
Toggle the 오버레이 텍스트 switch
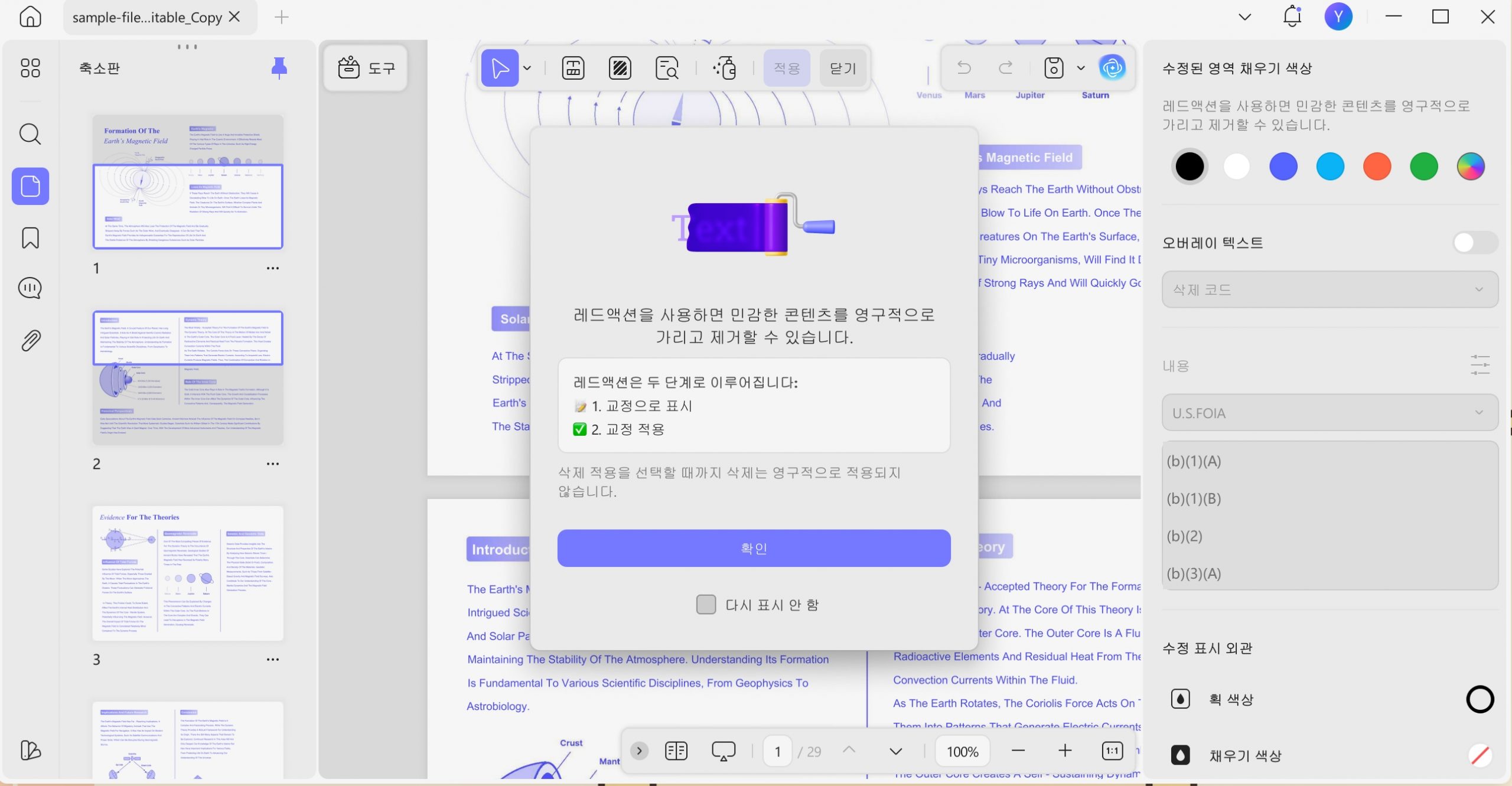coord(1475,242)
